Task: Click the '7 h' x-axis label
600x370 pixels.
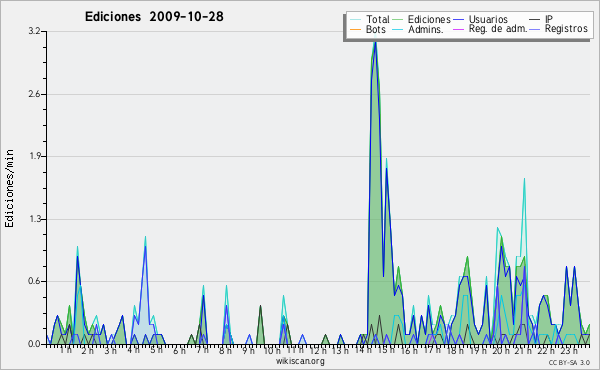Action: [202, 350]
